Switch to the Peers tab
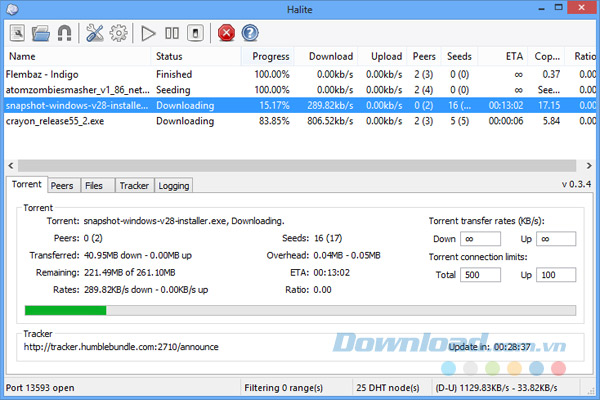Image resolution: width=600 pixels, height=400 pixels. pos(62,186)
